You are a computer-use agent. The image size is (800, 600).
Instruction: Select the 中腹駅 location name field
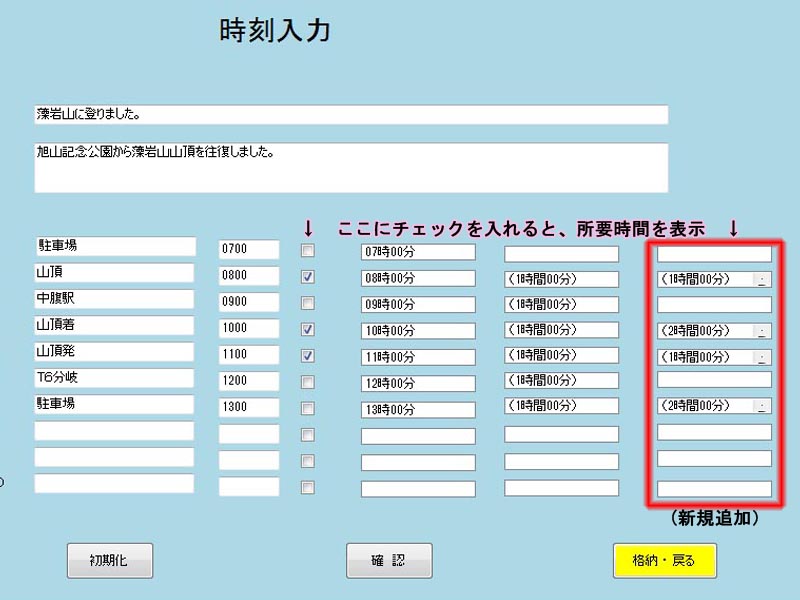114,299
